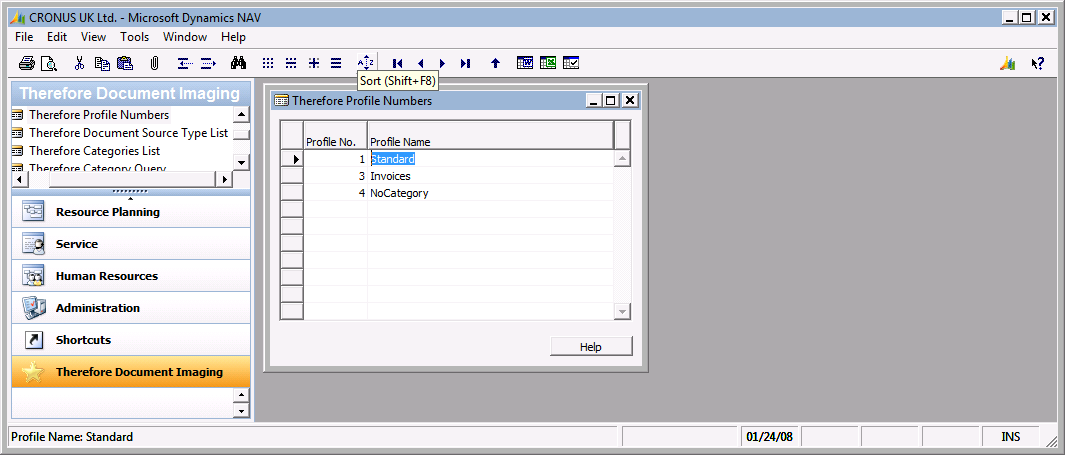Open the Resource Planning navigation menu
The height and width of the screenshot is (455, 1065).
click(131, 212)
